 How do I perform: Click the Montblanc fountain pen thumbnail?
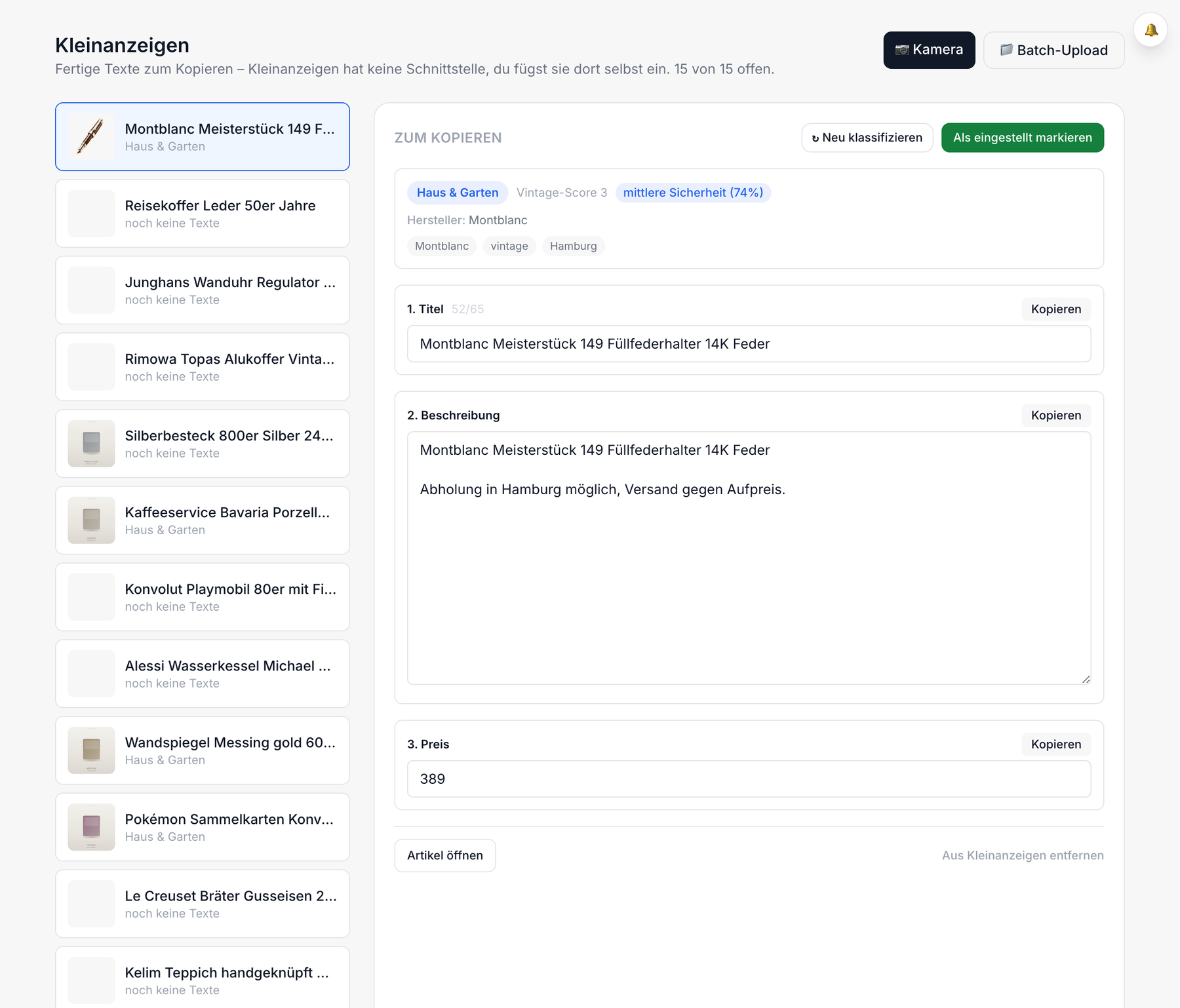(x=91, y=137)
